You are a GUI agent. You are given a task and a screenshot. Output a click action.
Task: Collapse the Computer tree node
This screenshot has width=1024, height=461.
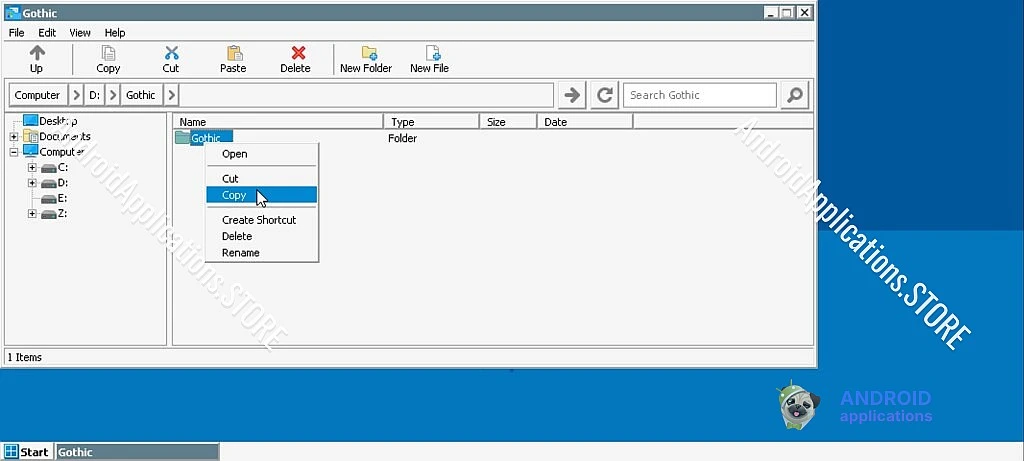point(14,152)
